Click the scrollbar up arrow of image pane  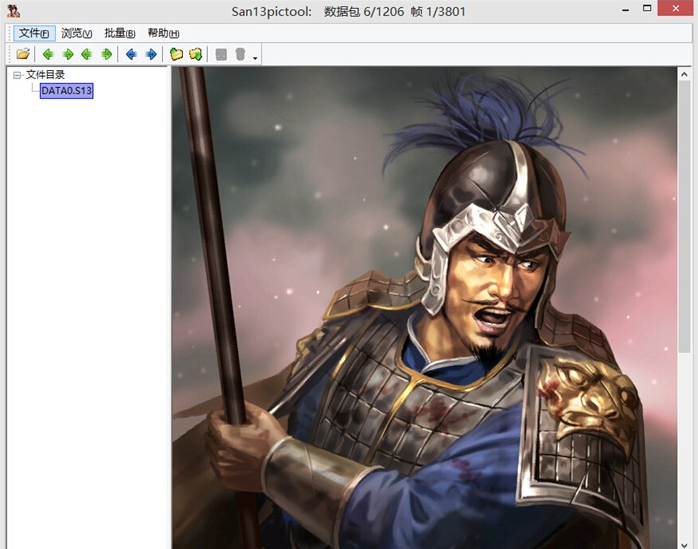point(684,74)
